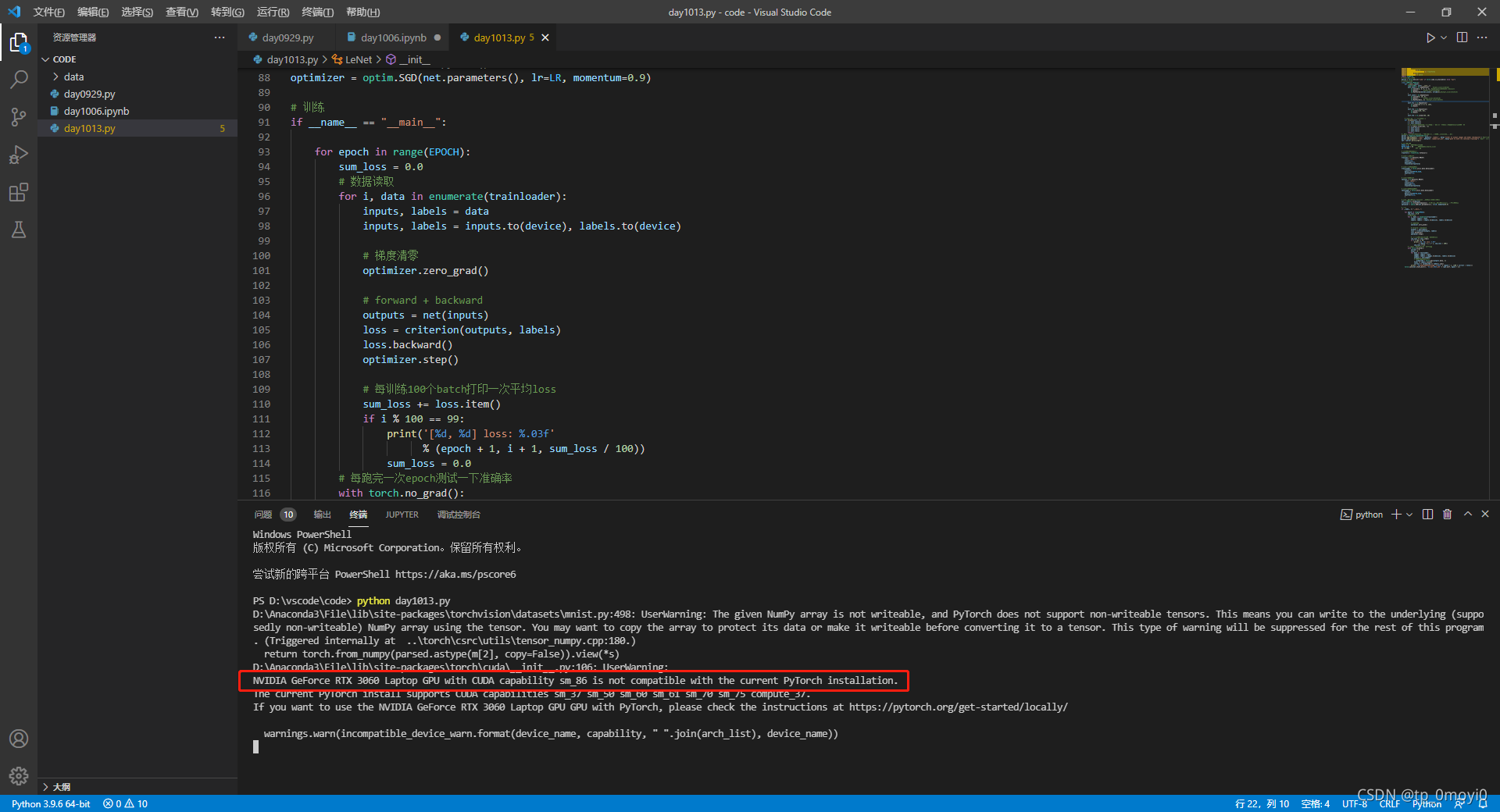Switch to the JUPYTER panel tab
The image size is (1500, 812).
point(402,515)
